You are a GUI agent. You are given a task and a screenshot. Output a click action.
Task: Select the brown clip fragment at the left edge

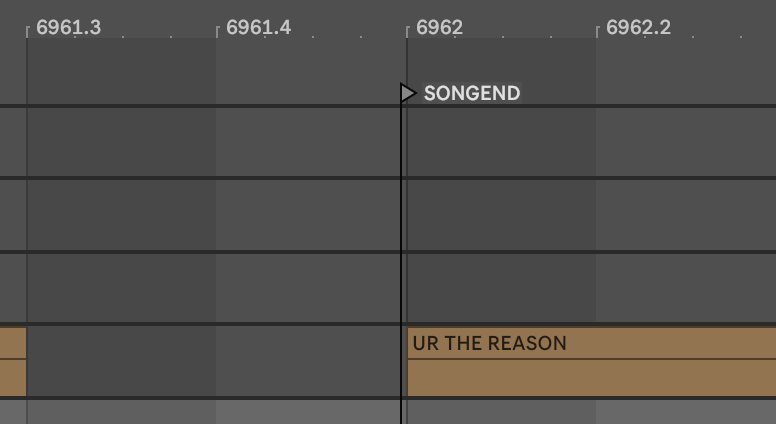[12, 360]
